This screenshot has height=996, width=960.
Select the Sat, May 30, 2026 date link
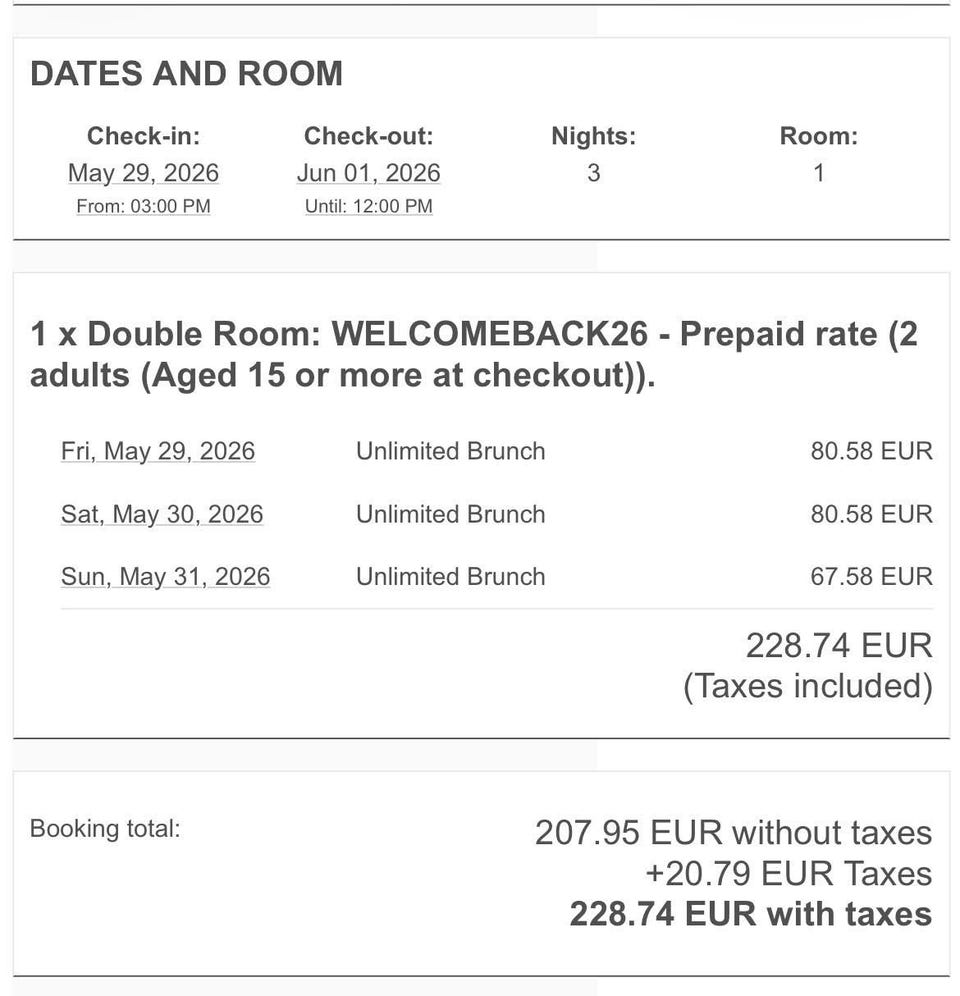(x=162, y=514)
